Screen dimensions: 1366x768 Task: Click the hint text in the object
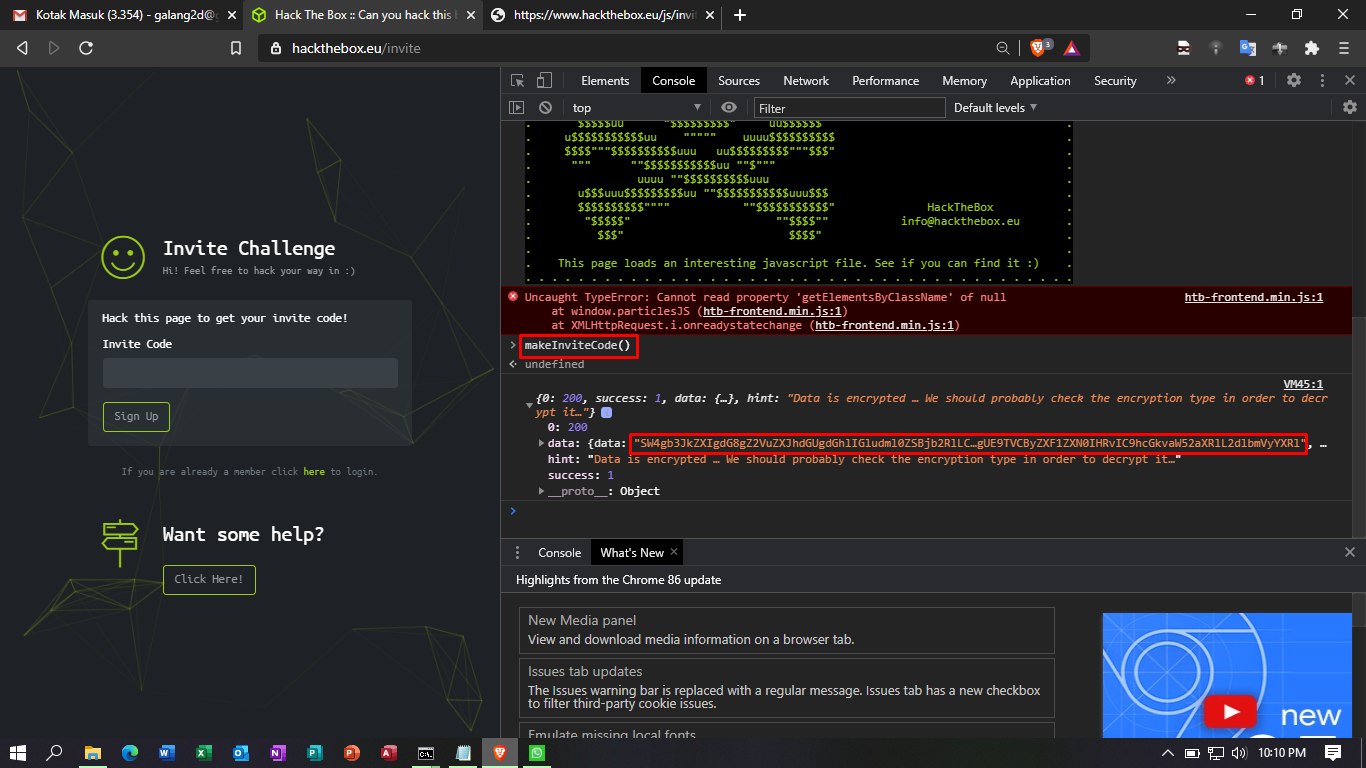click(865, 459)
